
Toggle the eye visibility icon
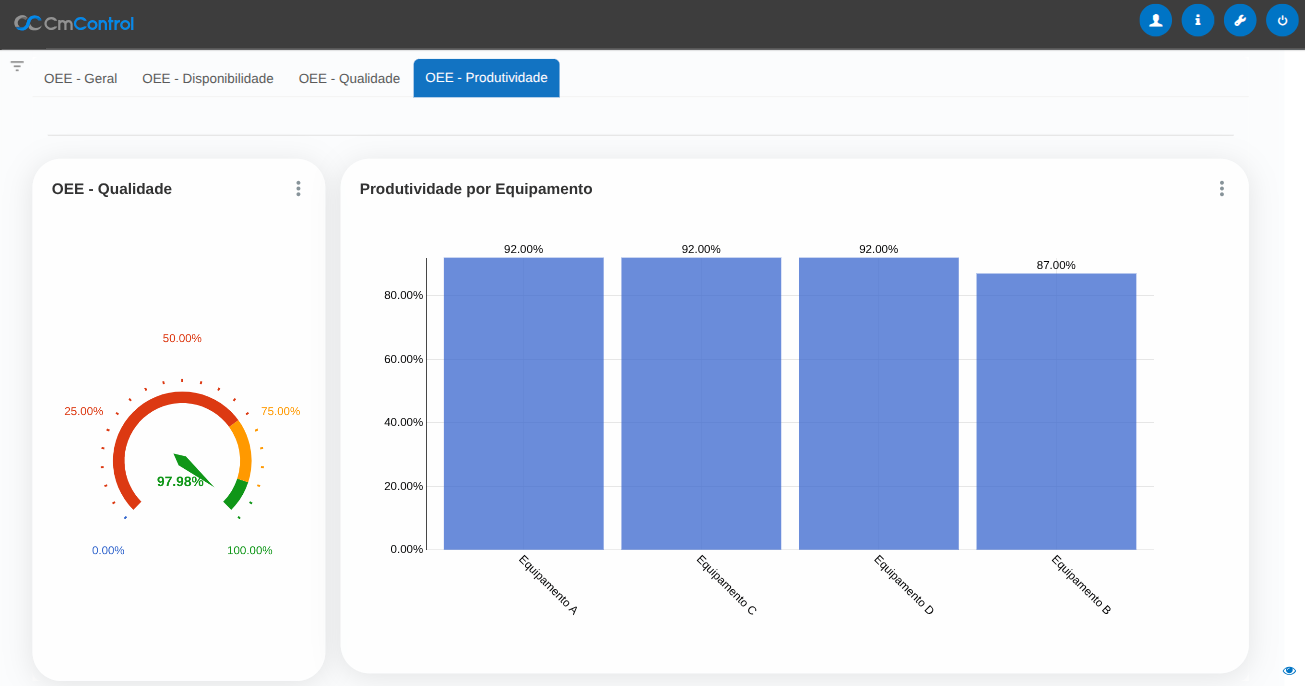click(1289, 670)
